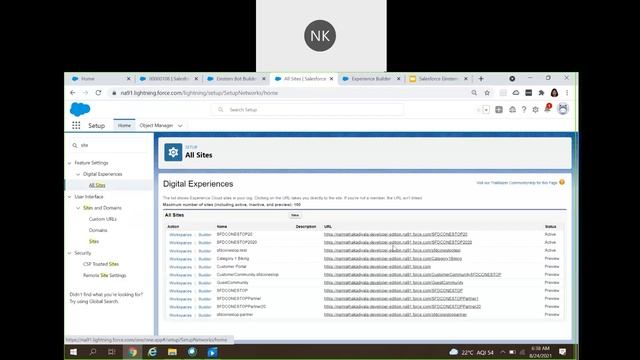Open Sites under Sites and Domains

[x=94, y=242]
